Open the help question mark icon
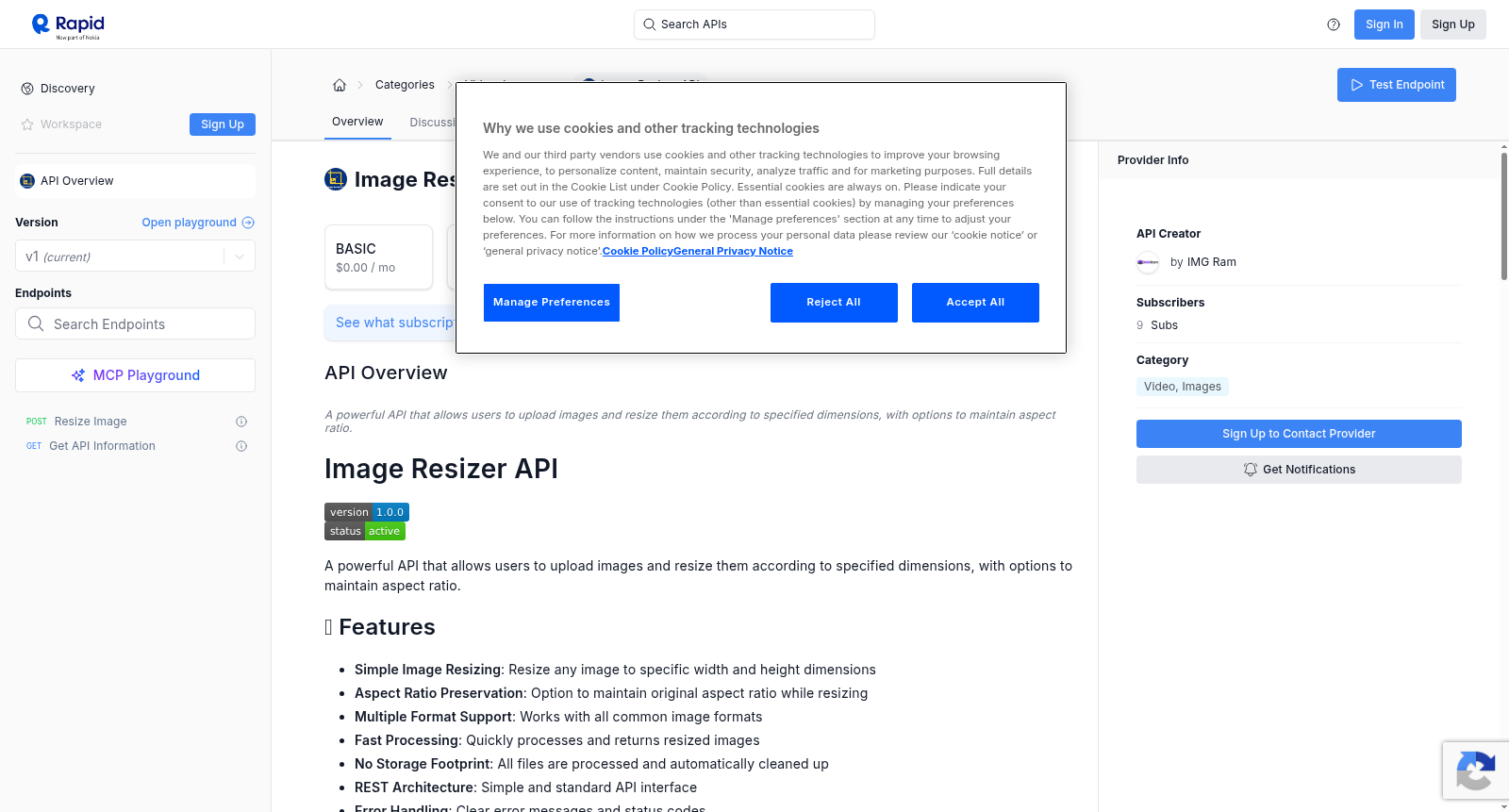Viewport: 1509px width, 812px height. tap(1334, 25)
